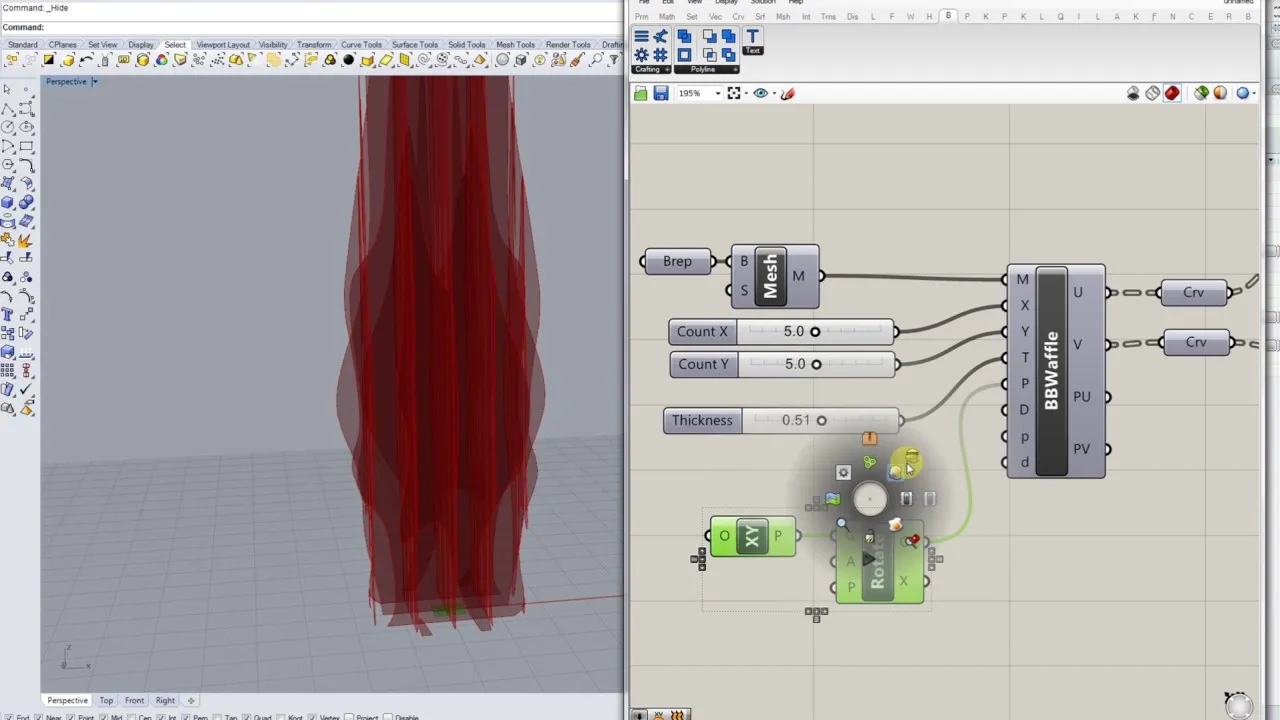Check mark icon in Rhino sidebar
1280x720 pixels.
(x=26, y=388)
